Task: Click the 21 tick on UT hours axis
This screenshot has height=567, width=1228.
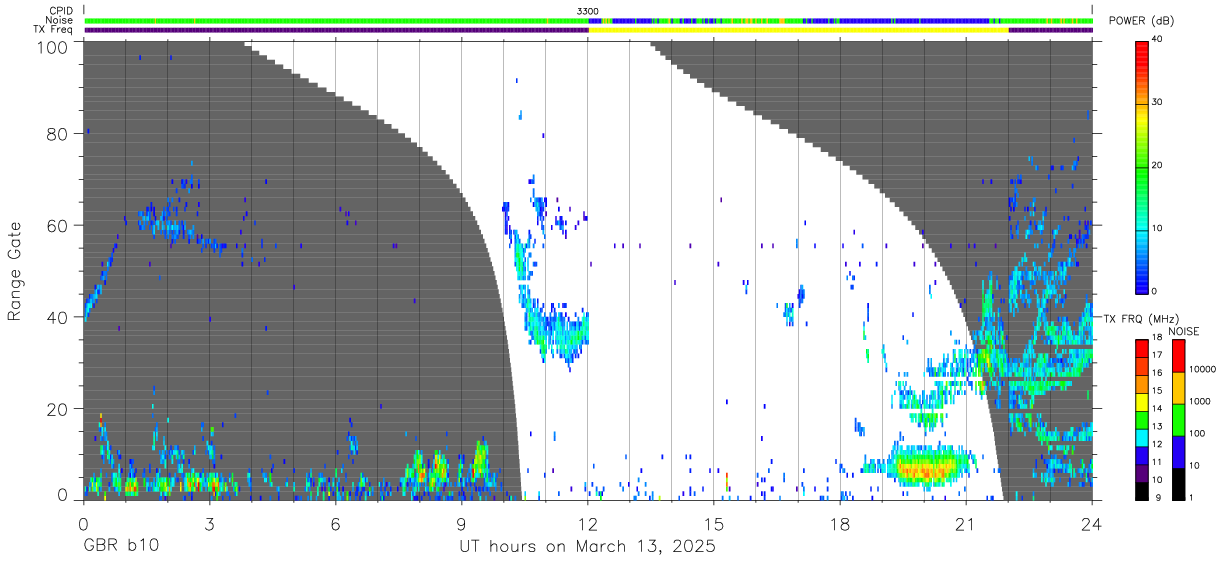Action: coord(966,523)
